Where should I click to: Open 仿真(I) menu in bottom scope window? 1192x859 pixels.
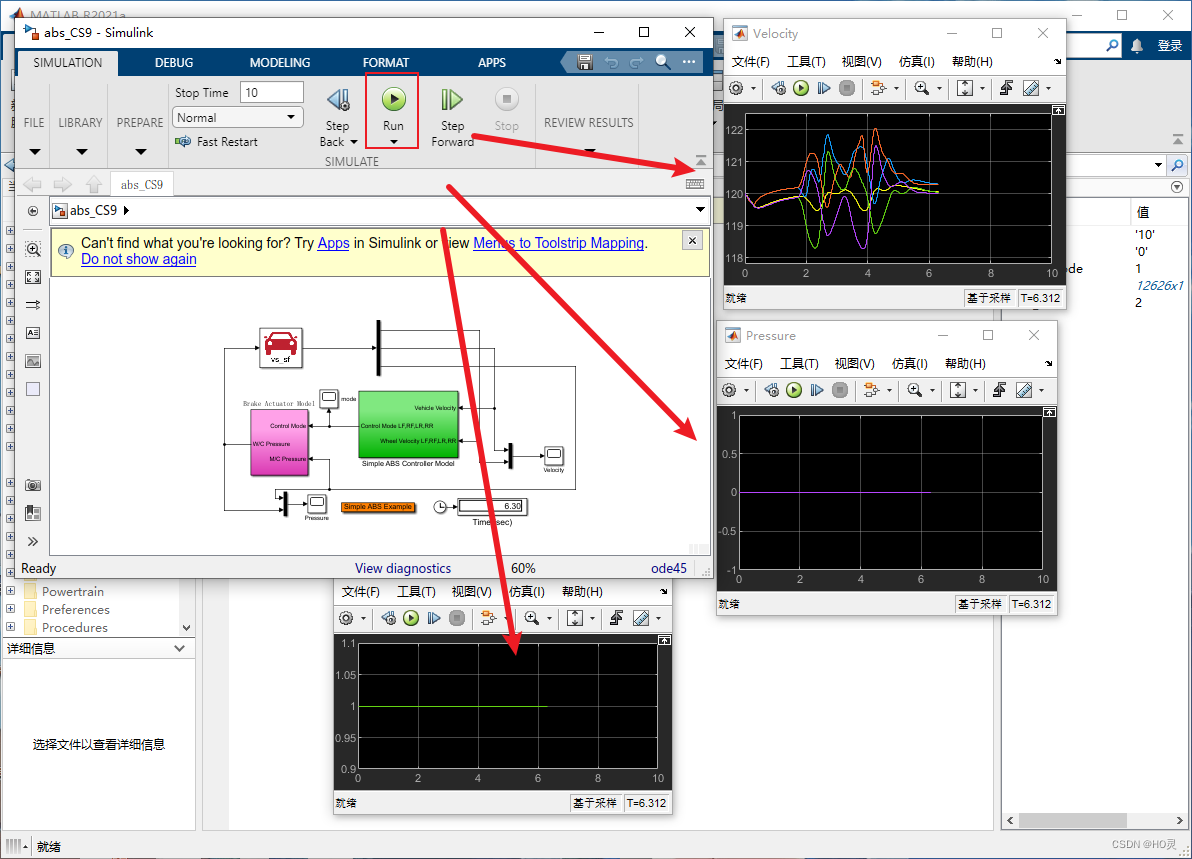(x=526, y=591)
